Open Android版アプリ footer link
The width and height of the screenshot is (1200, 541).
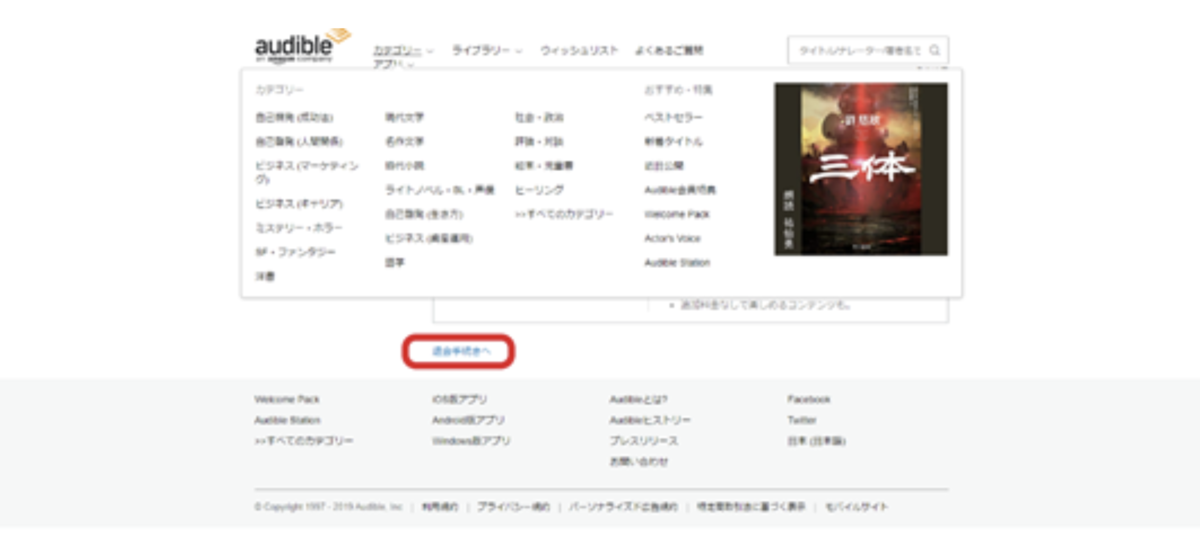pos(468,420)
